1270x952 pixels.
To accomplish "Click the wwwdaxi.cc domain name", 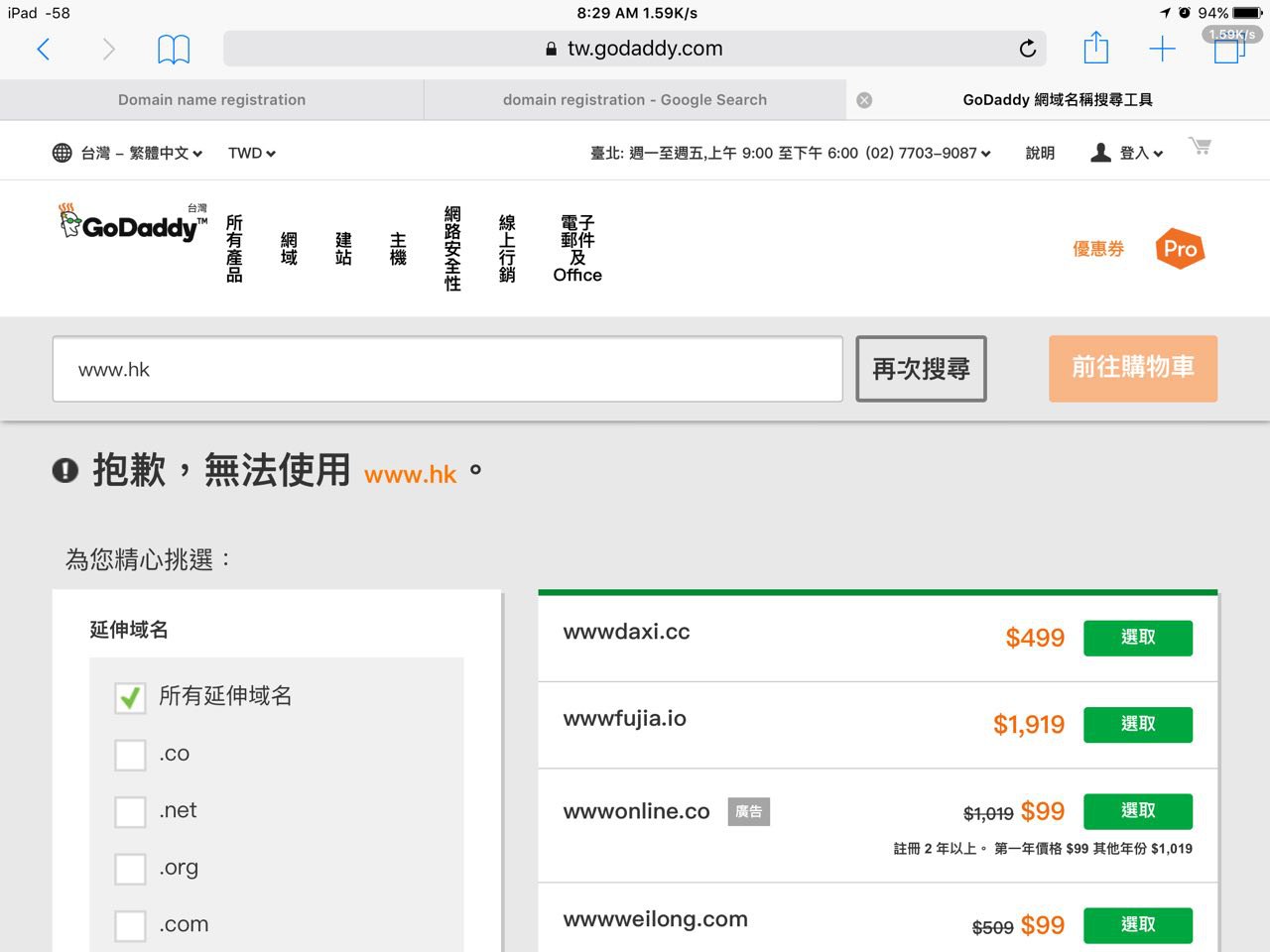I will coord(626,632).
